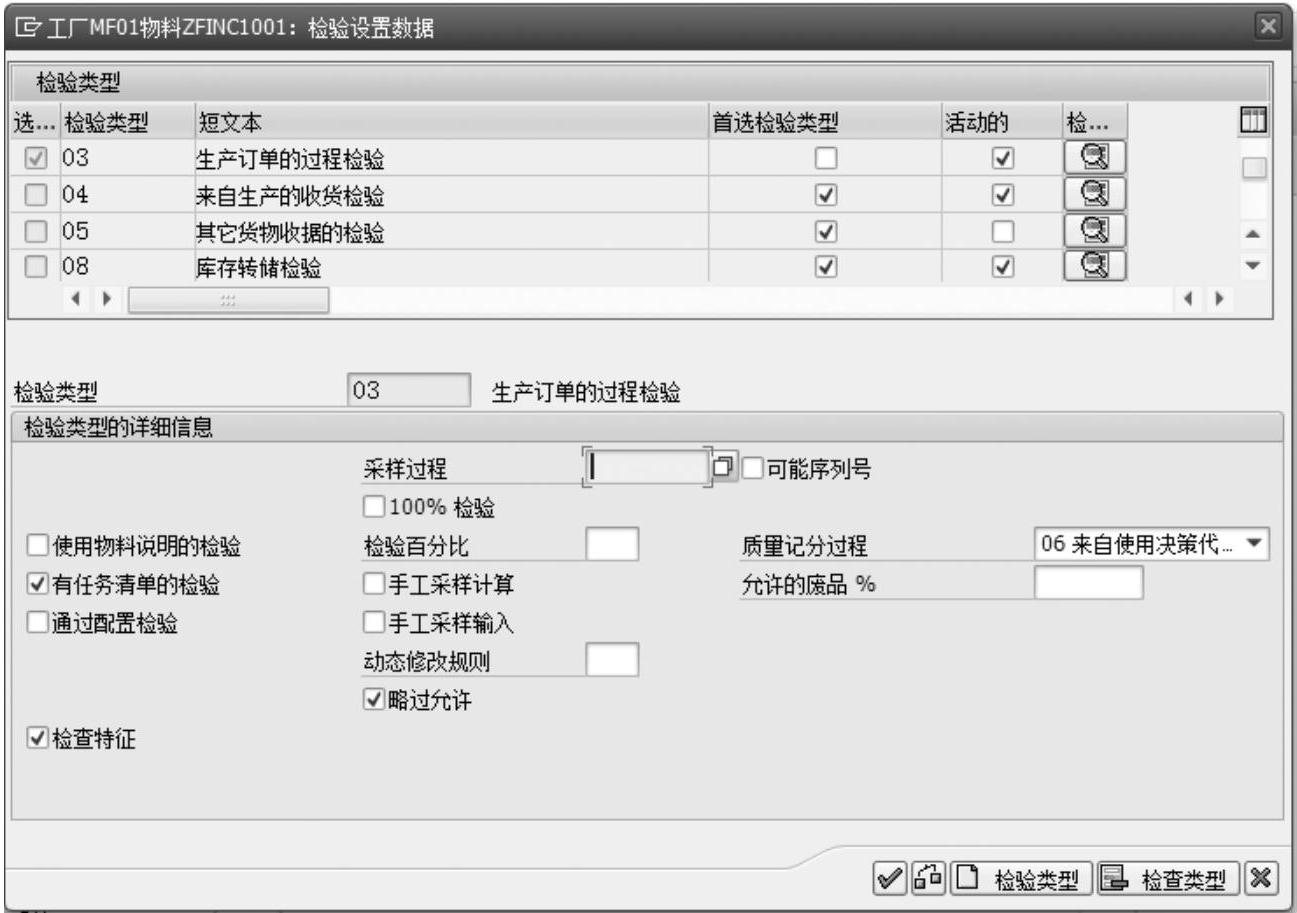Screen dimensions: 1297x913
Task: Click 检验类型 column header
Action: point(127,122)
